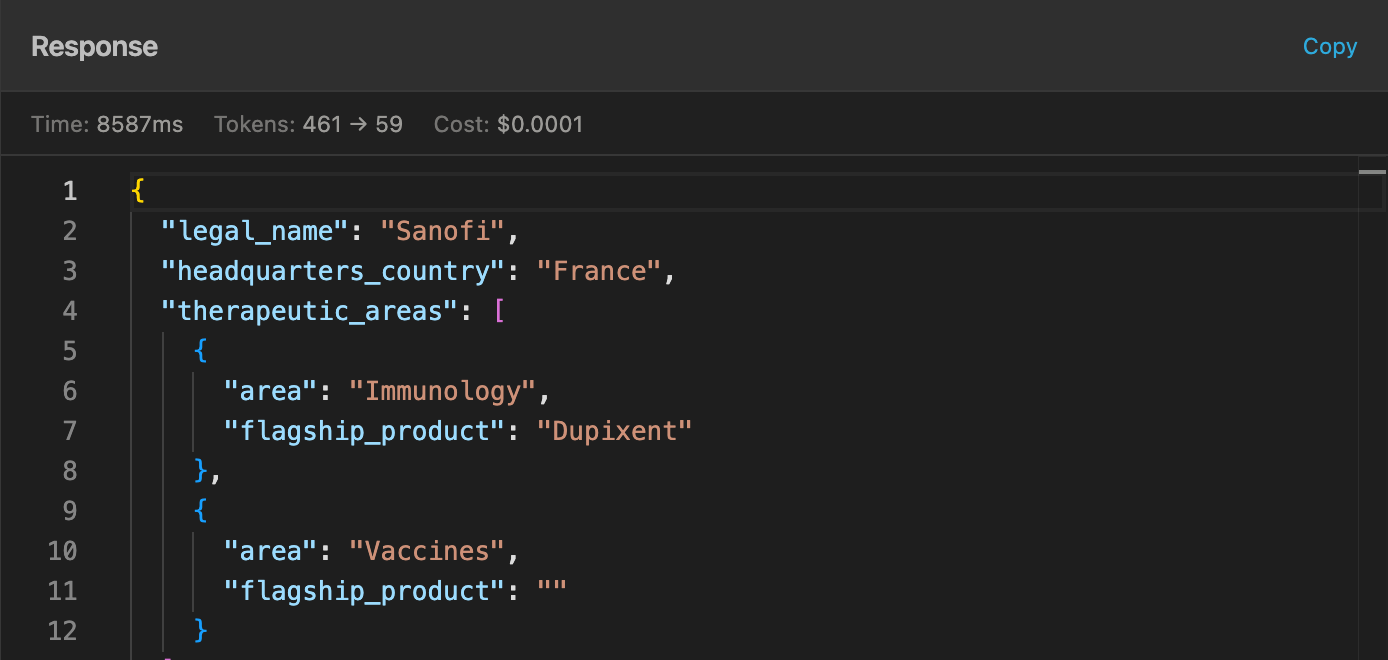Click the "flagship_product" key on line 11
The image size is (1388, 660).
(x=365, y=591)
